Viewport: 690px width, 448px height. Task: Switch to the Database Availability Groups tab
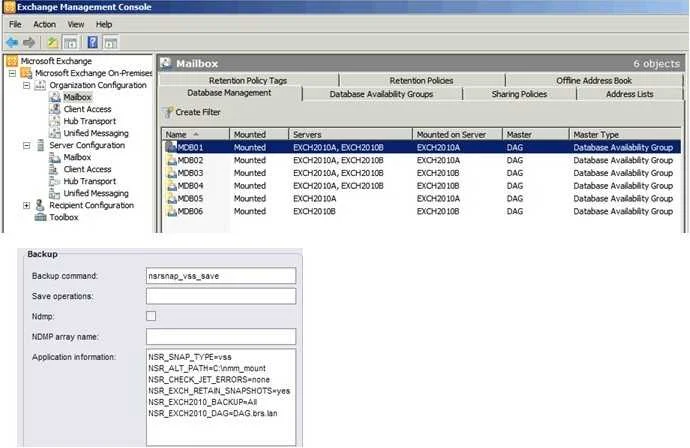pyautogui.click(x=381, y=94)
